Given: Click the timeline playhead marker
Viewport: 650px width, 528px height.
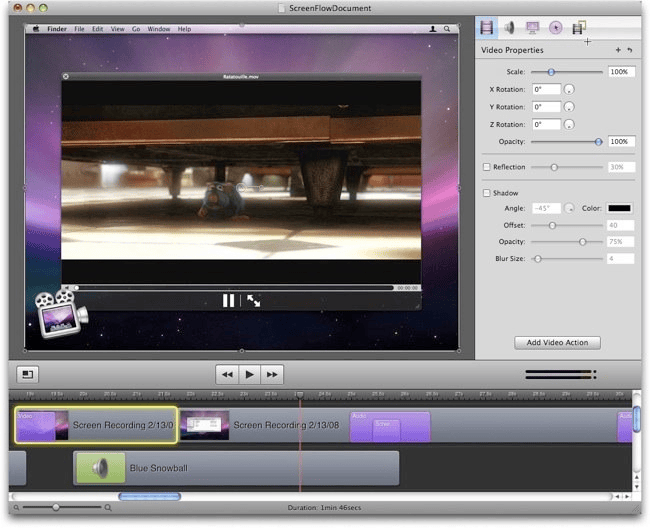Looking at the screenshot, I should point(299,395).
